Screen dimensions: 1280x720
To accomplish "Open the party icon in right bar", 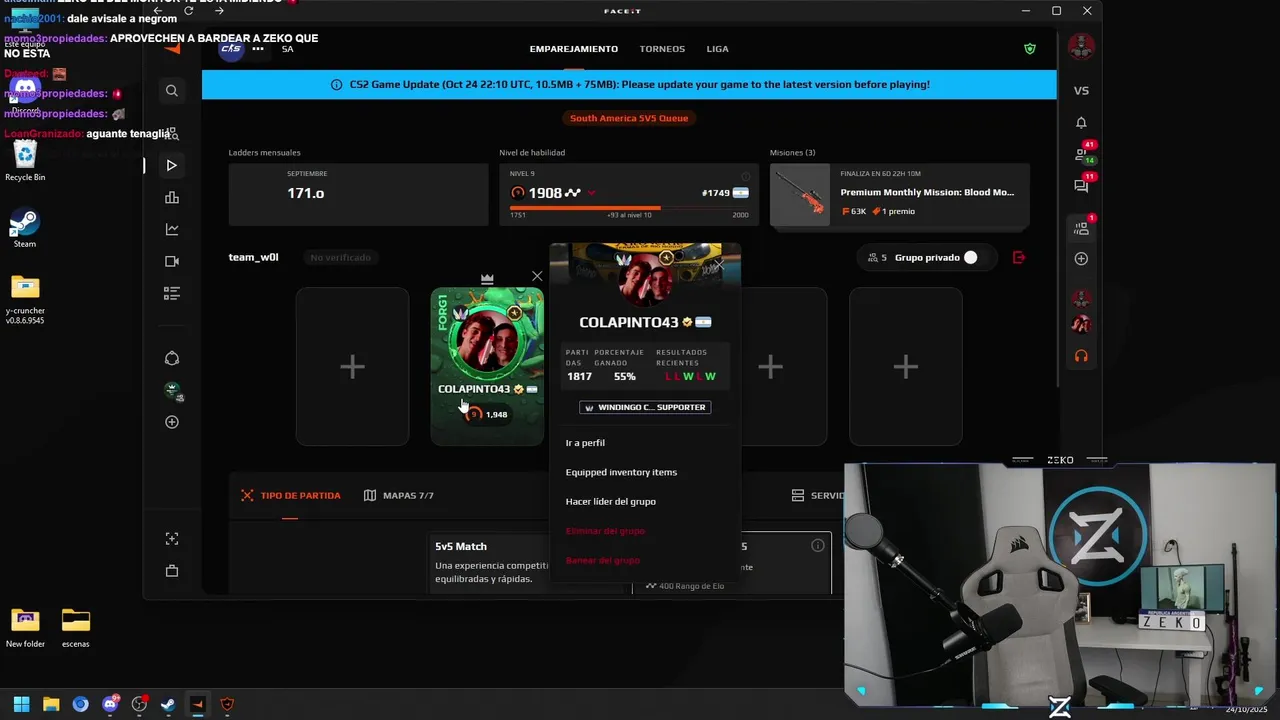I will (1081, 228).
